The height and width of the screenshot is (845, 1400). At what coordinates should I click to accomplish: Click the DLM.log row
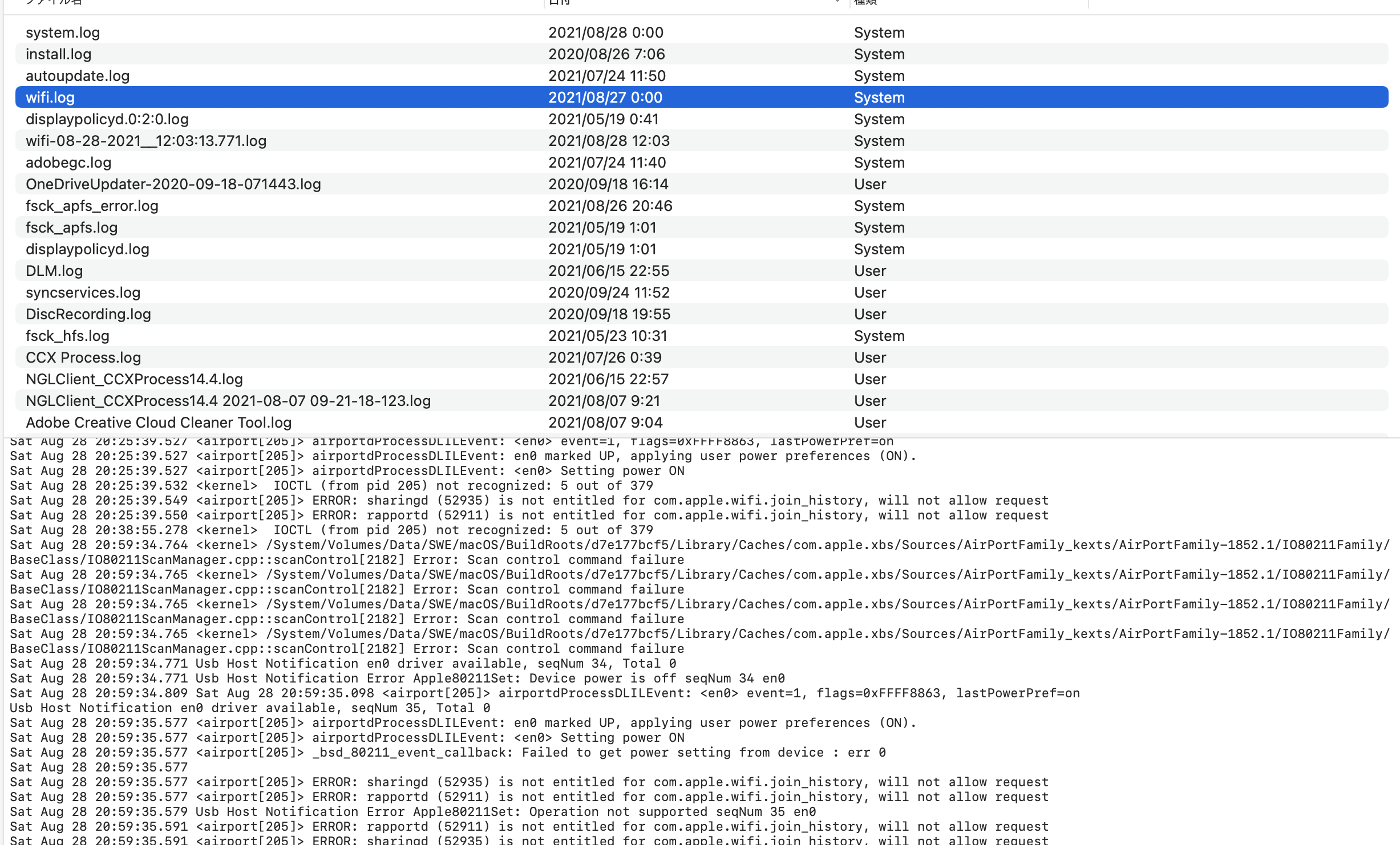(x=54, y=271)
